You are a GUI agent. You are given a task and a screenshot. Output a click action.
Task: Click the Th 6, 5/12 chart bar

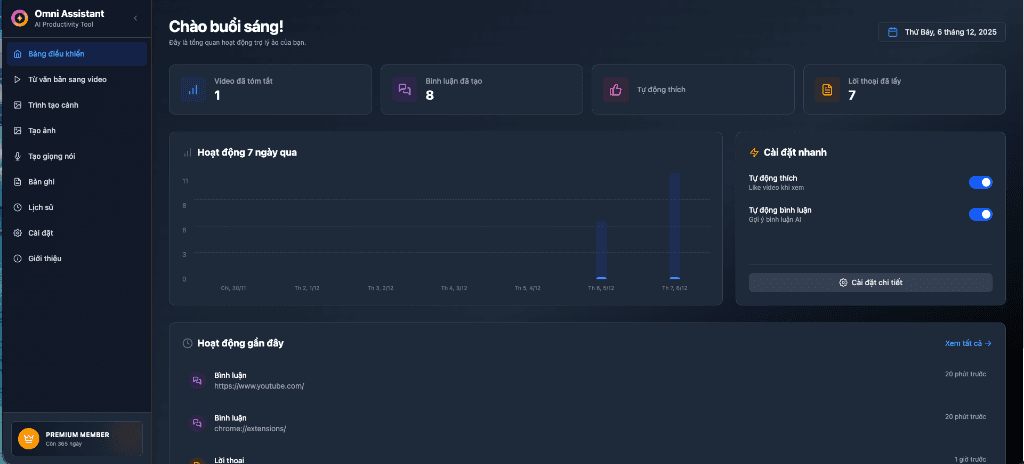(601, 250)
